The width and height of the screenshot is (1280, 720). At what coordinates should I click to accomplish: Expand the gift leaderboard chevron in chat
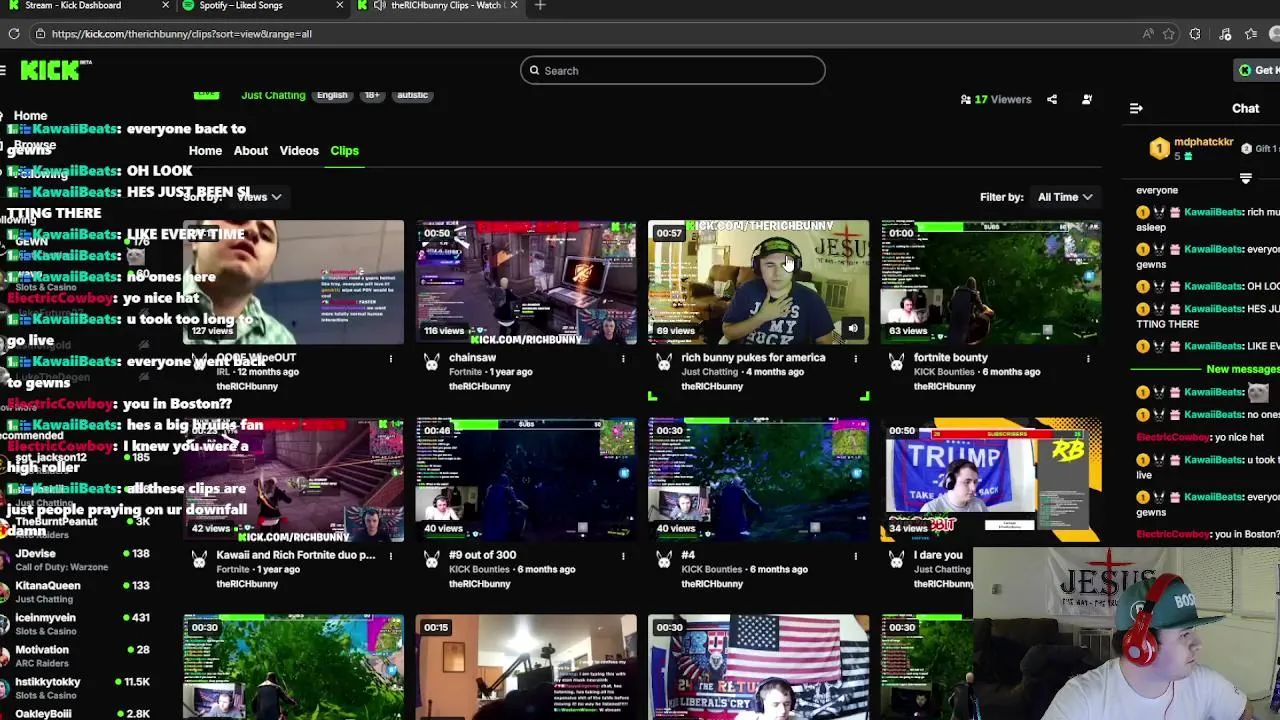(x=1246, y=179)
